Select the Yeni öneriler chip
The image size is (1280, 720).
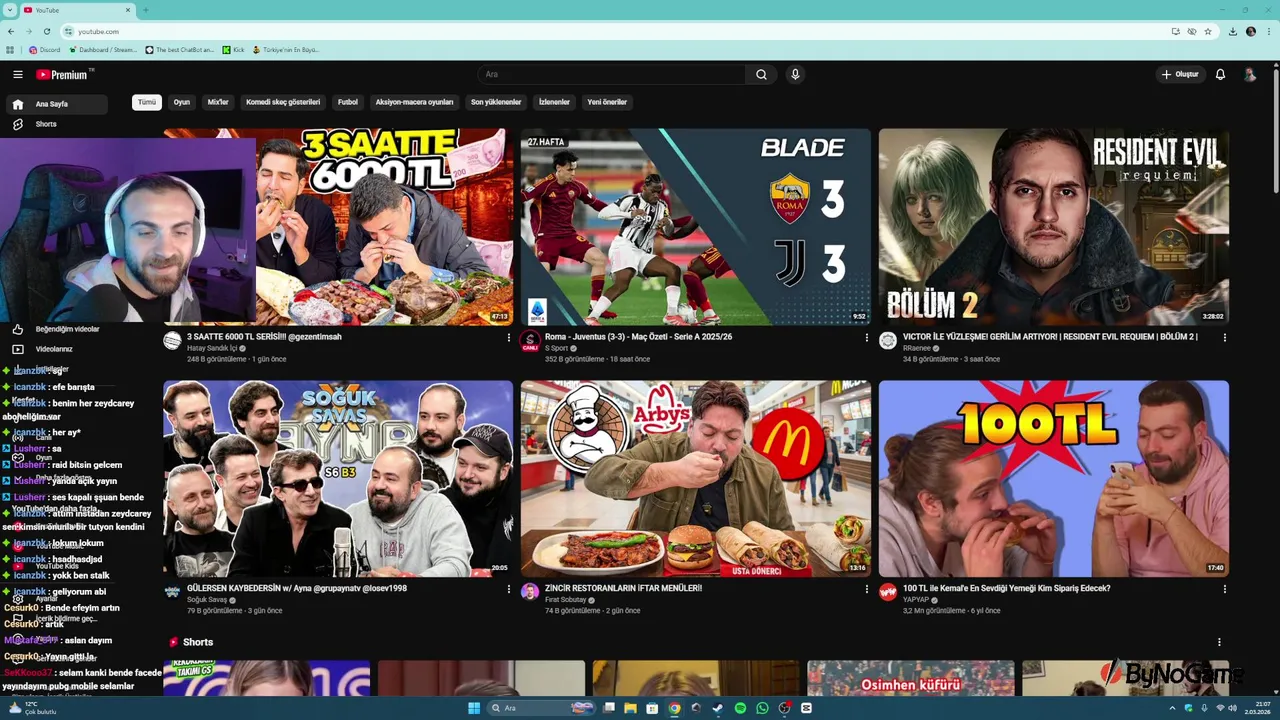[607, 102]
